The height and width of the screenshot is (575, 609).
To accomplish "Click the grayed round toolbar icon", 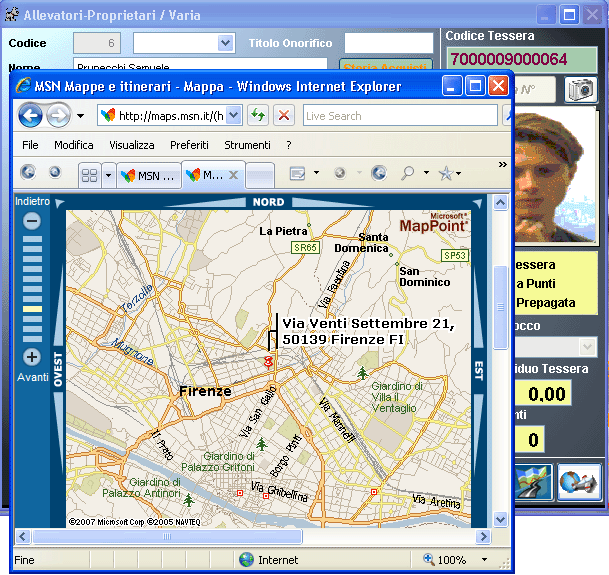I will point(340,172).
